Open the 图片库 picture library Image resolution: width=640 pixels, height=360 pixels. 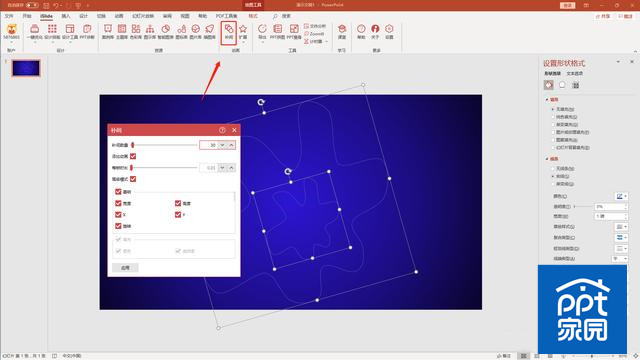[x=196, y=32]
